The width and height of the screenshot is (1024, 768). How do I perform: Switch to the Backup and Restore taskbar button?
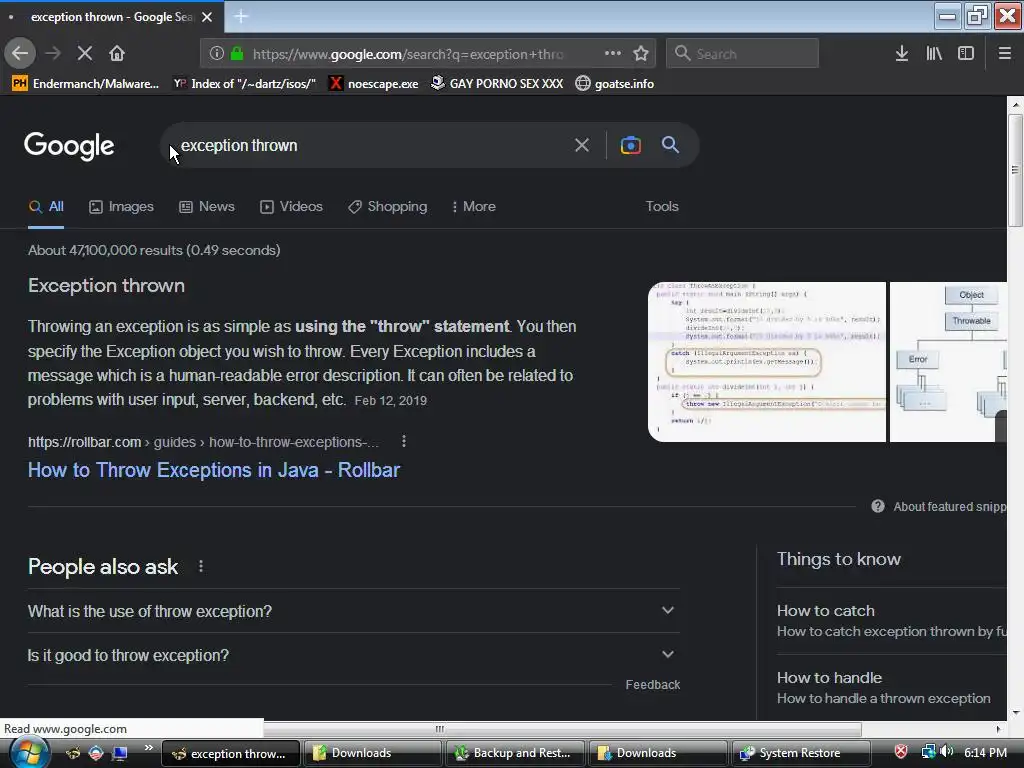(514, 753)
